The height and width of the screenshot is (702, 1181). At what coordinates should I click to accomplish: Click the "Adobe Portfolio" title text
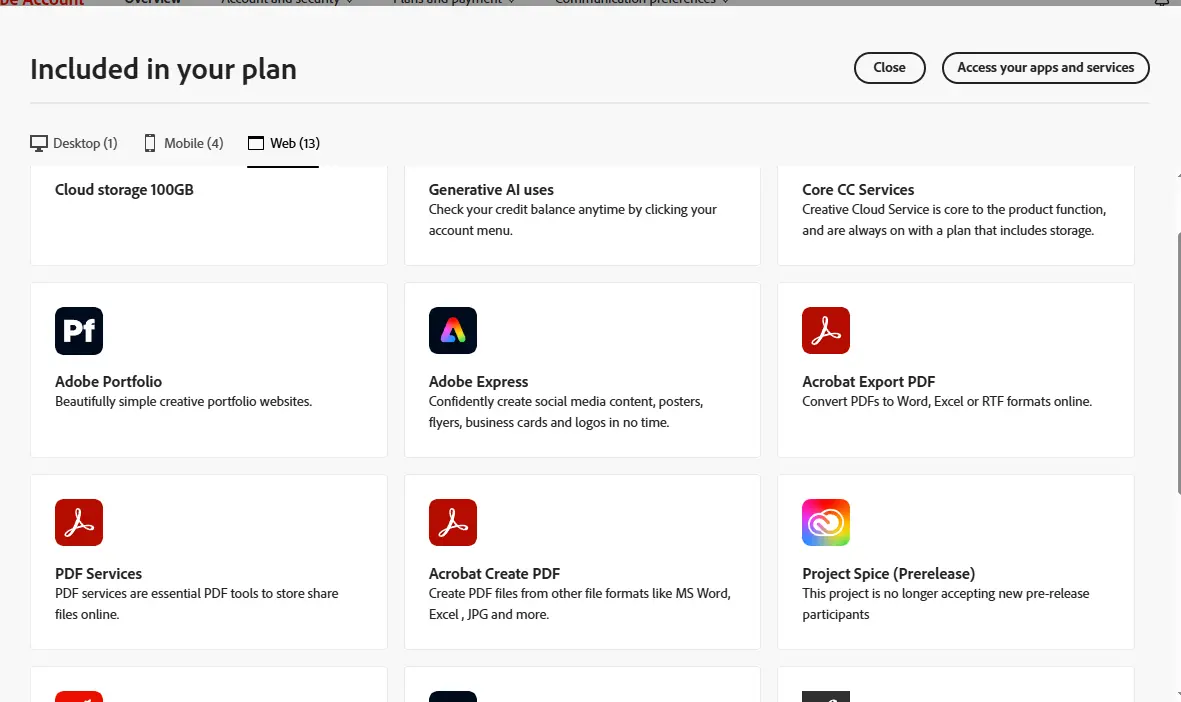tap(108, 382)
